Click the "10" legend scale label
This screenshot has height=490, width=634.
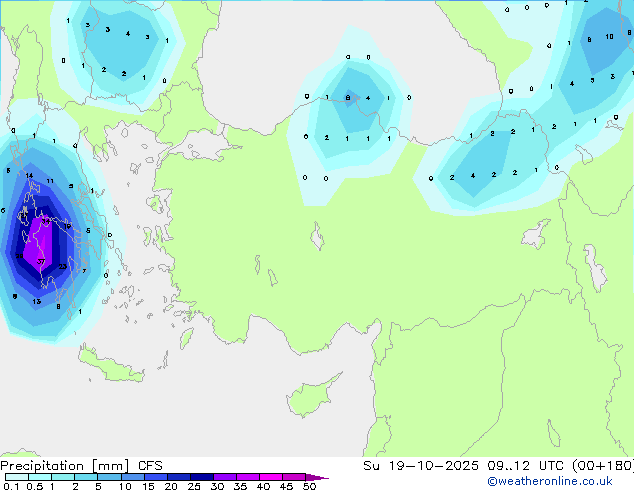(125, 486)
